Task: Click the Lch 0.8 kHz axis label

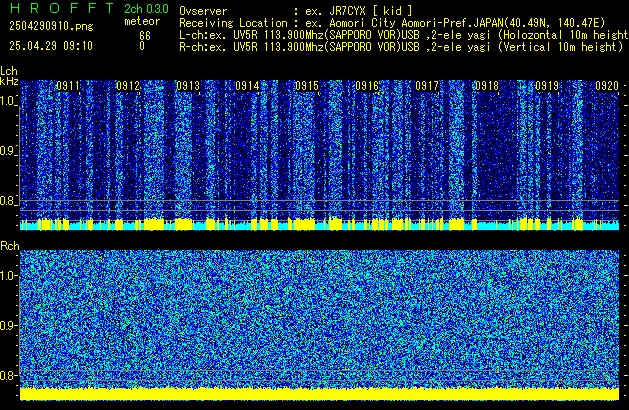Action: click(x=8, y=201)
